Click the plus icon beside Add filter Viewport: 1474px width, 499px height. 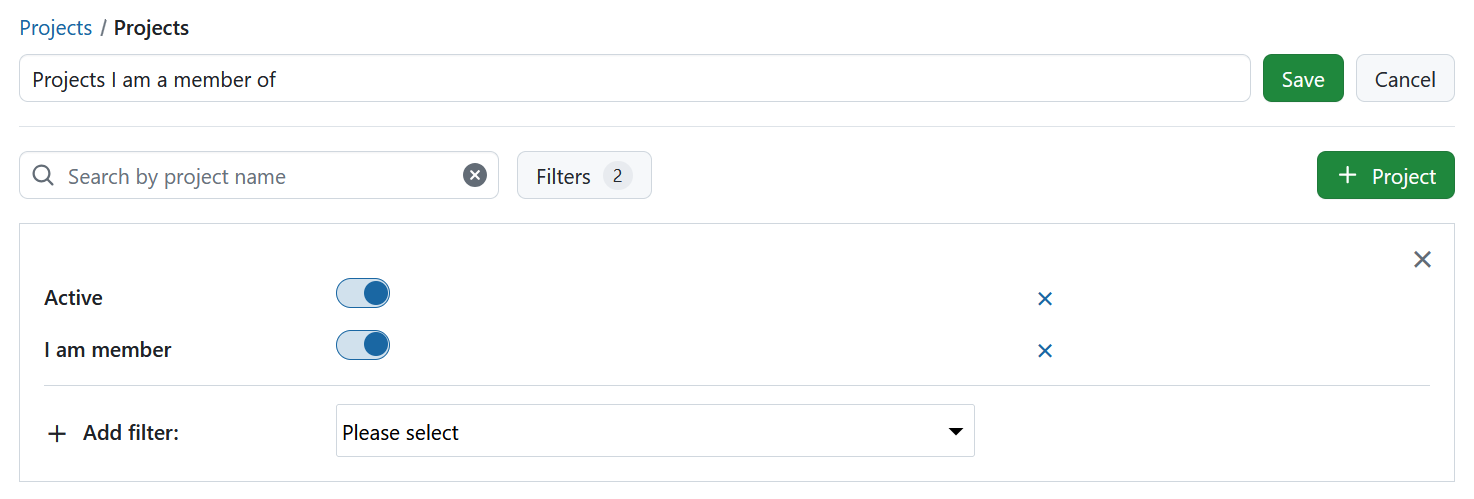click(x=58, y=434)
